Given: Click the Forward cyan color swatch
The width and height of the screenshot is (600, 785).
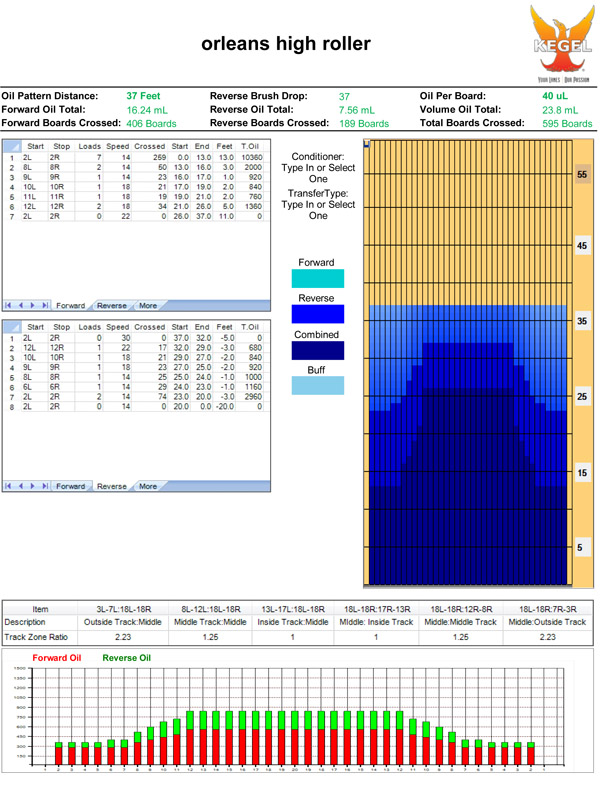Looking at the screenshot, I should 317,279.
